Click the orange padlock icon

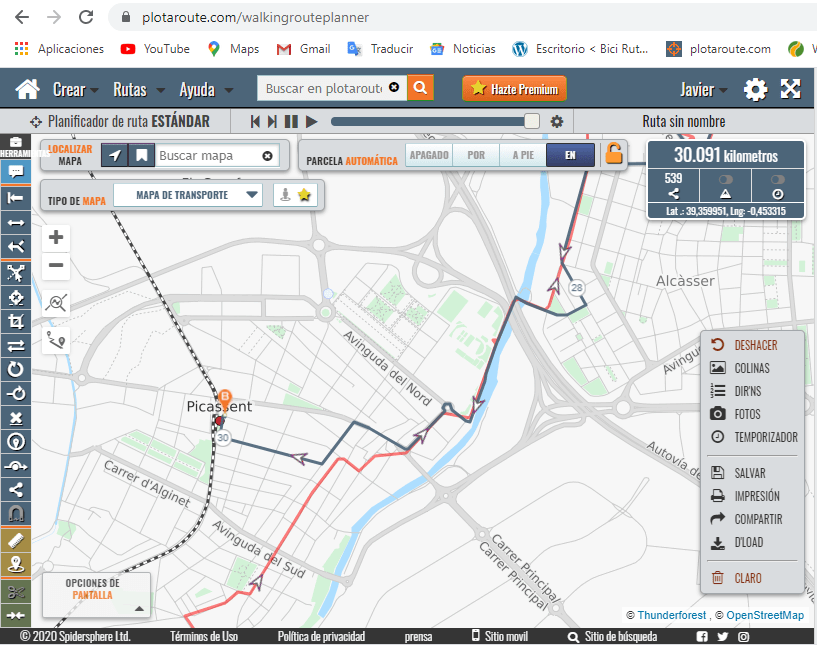tap(613, 154)
